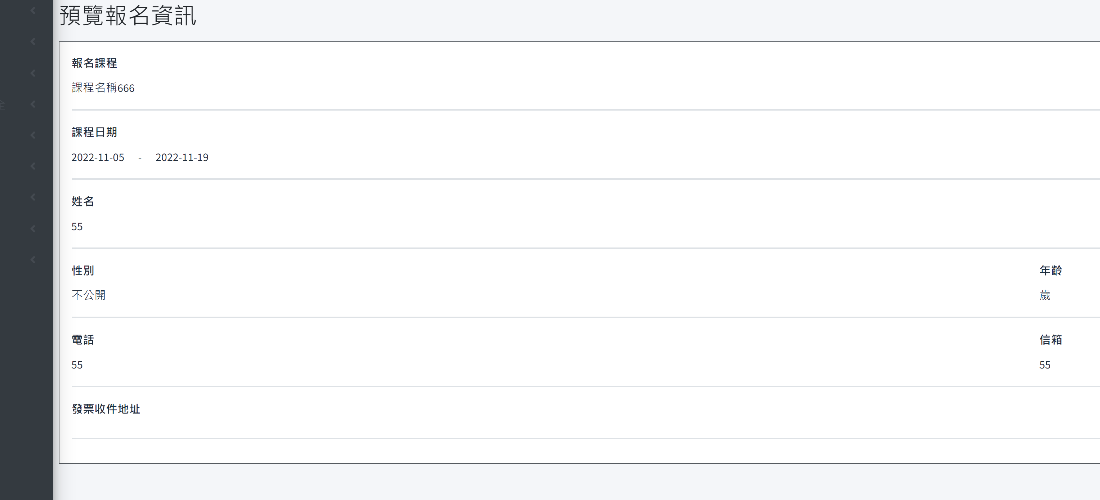The image size is (1100, 500).
Task: Click the 年齡 field label
Action: (x=1051, y=271)
